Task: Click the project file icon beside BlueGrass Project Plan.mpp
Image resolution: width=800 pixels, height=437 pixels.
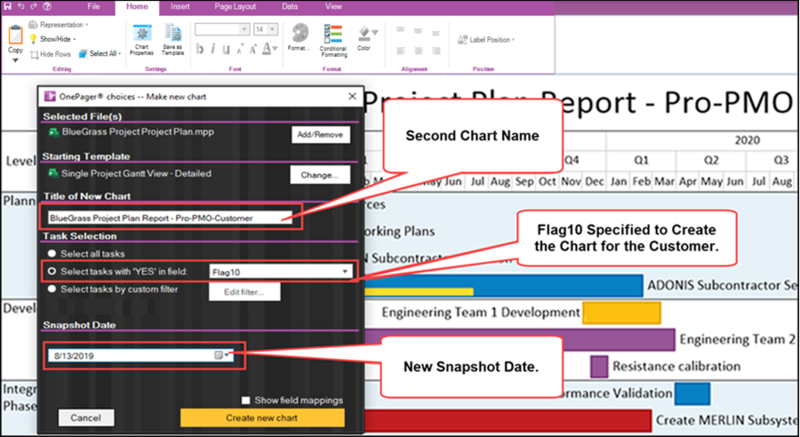Action: coord(53,132)
